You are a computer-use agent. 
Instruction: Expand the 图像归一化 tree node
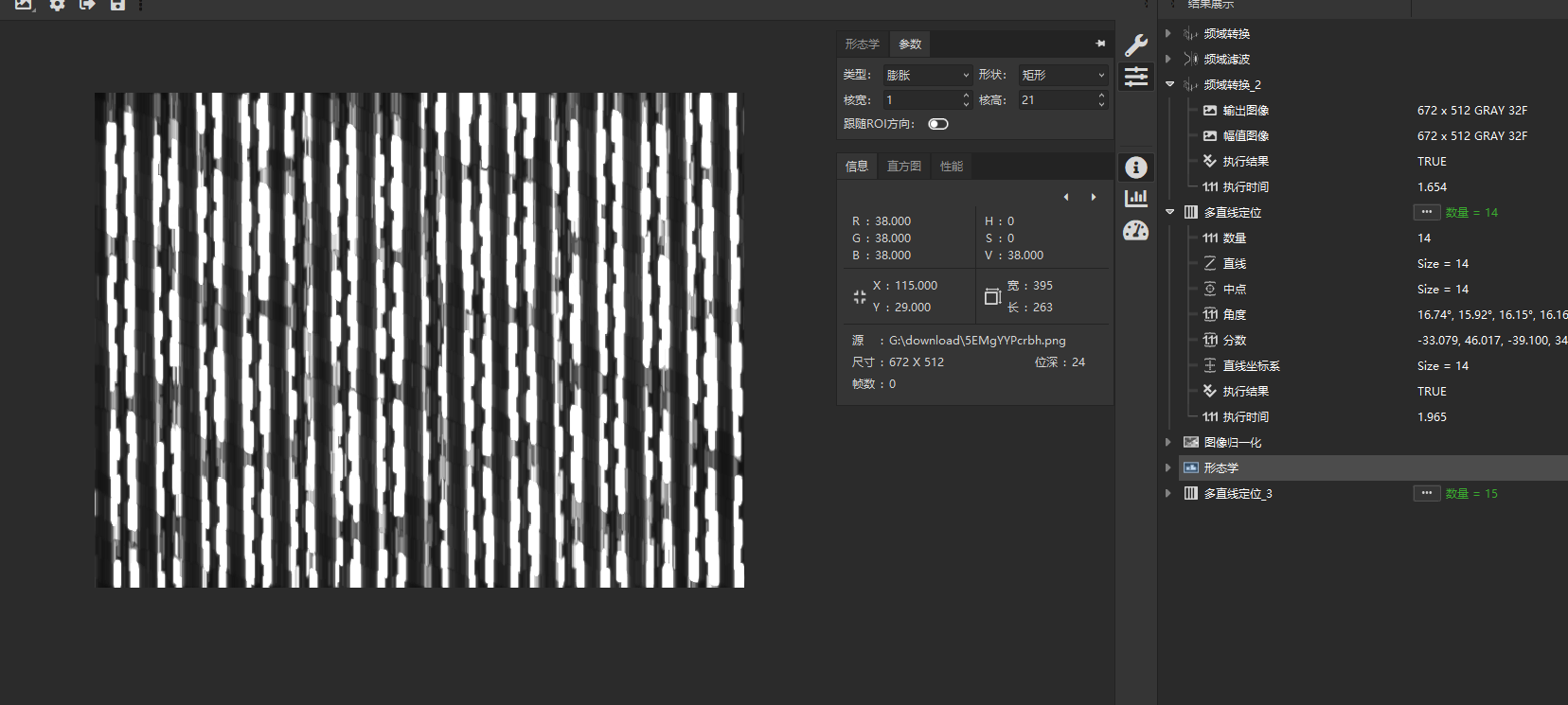[x=1168, y=442]
